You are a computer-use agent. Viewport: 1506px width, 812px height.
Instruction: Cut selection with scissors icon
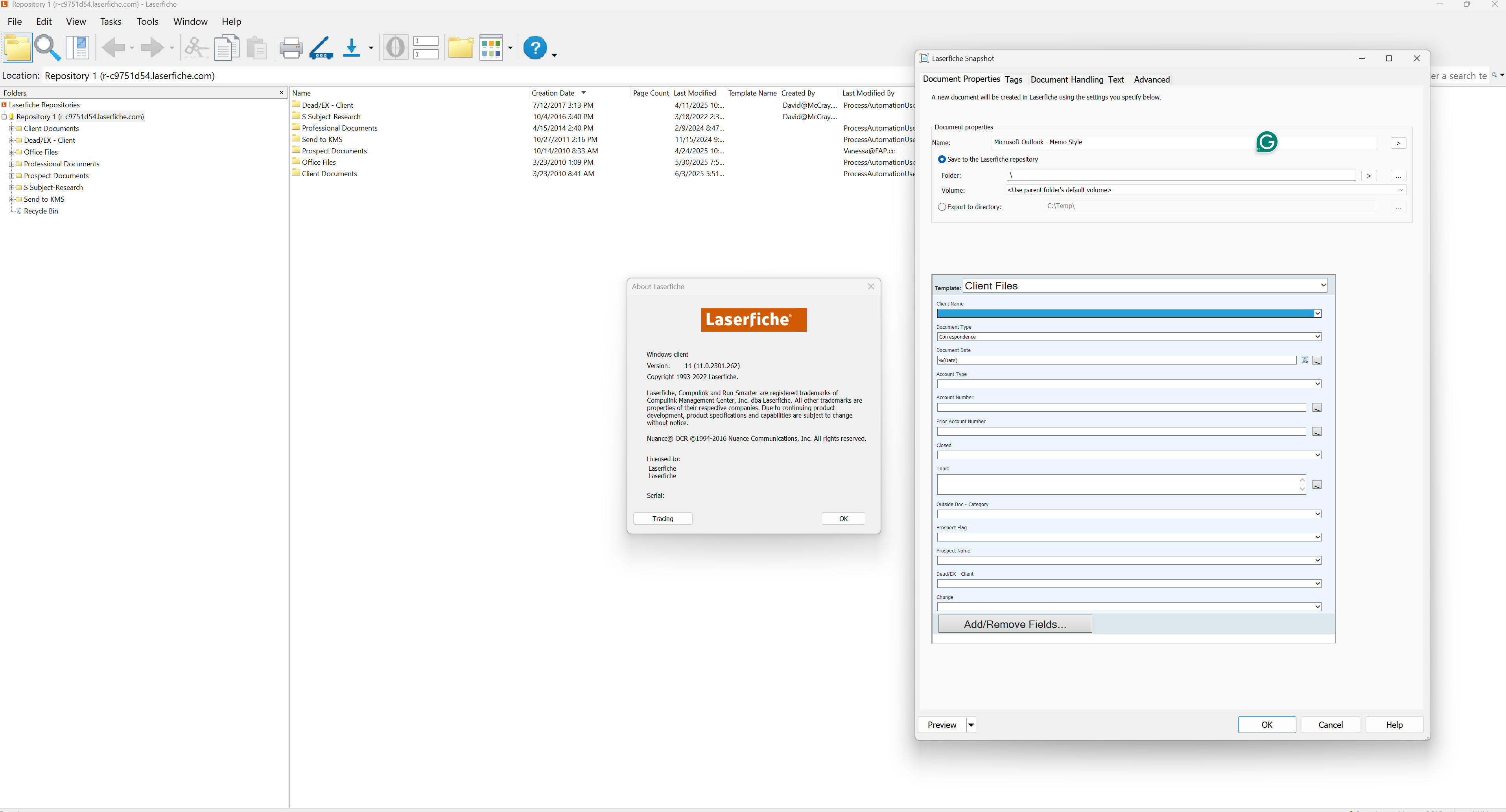click(196, 47)
